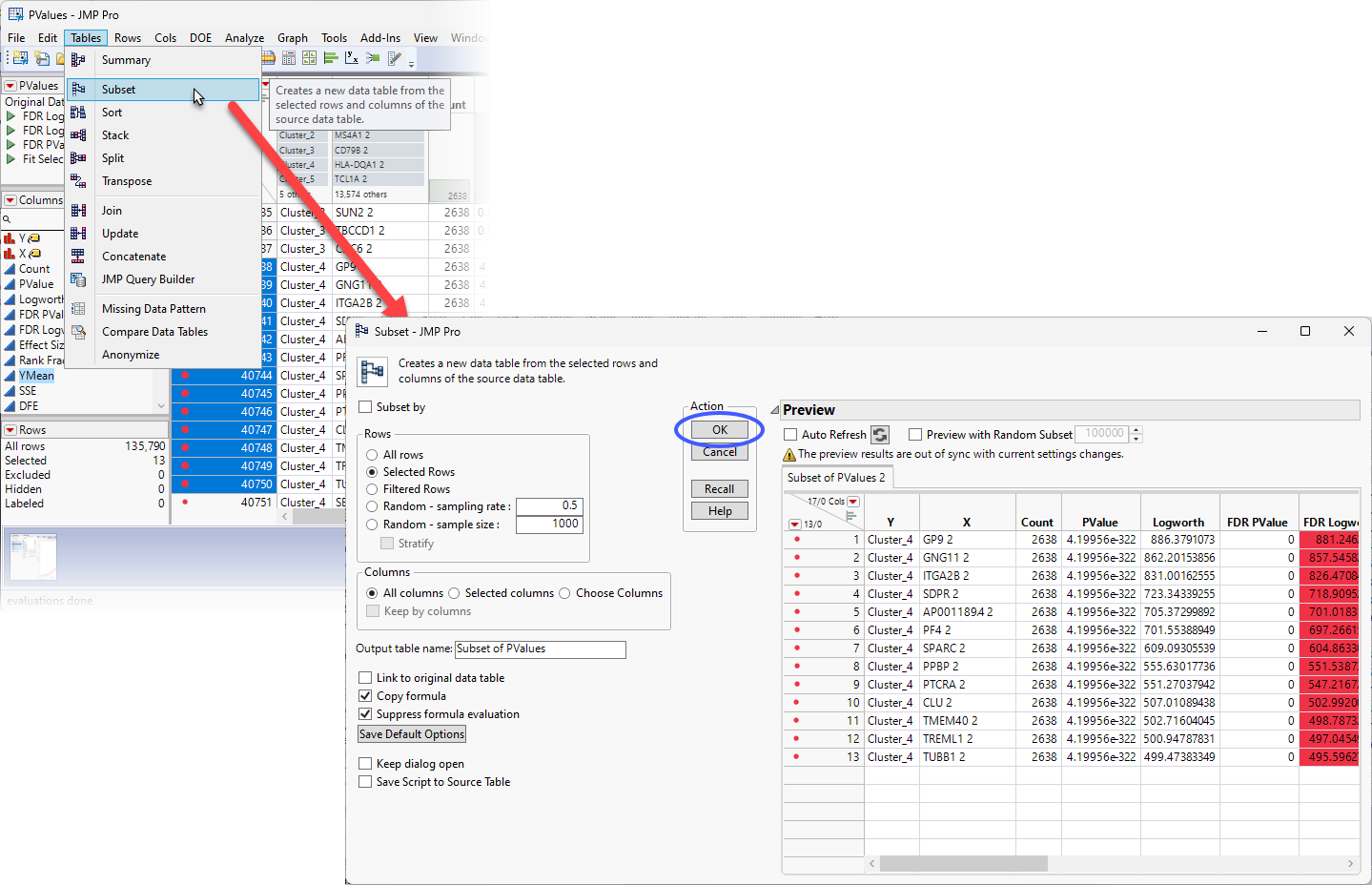Click the Save Default Options button
The height and width of the screenshot is (885, 1372).
[412, 734]
